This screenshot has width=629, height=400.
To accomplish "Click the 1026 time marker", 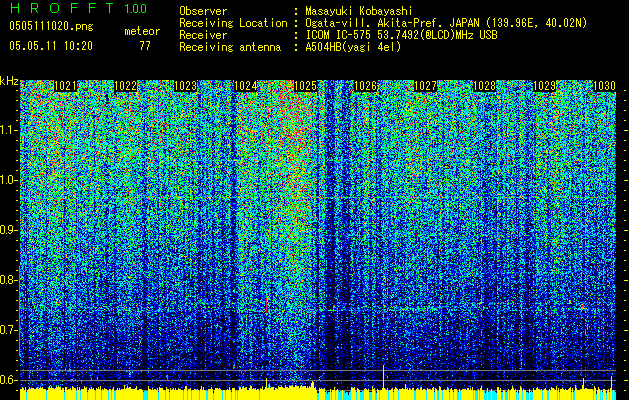I will [365, 86].
